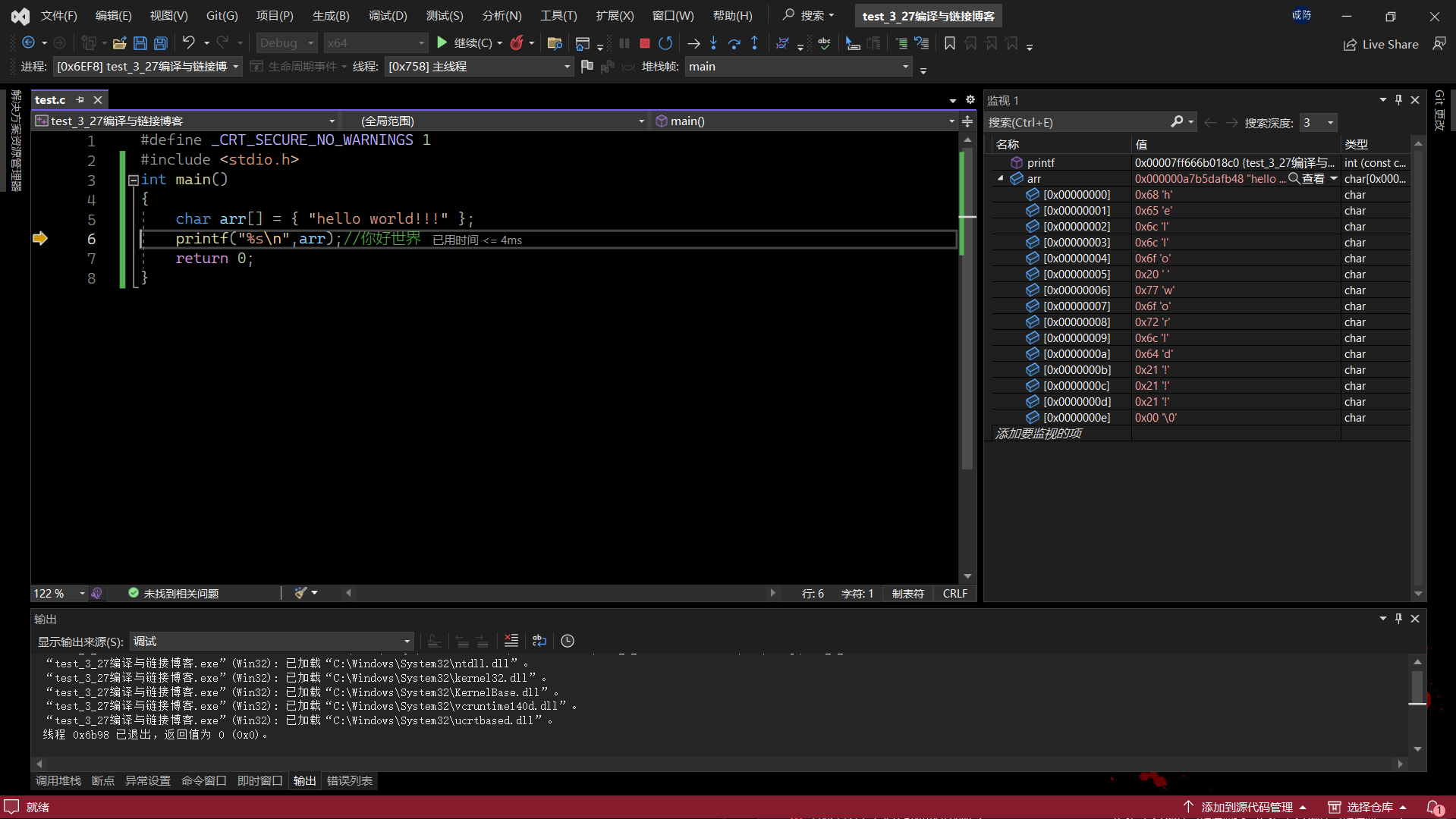Viewport: 1456px width, 819px height.
Task: Navigate backward in toolbar
Action: coord(28,43)
